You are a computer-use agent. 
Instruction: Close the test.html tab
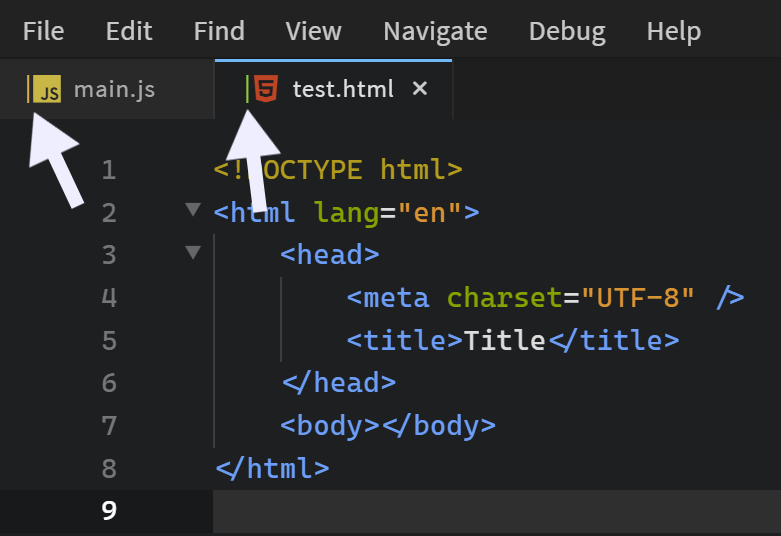pos(420,89)
